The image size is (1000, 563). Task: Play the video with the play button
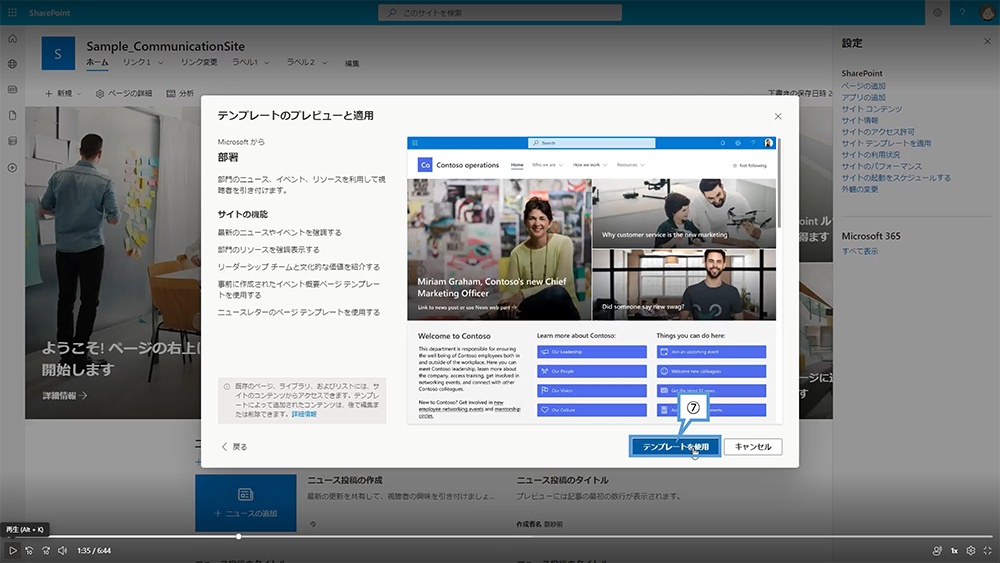coord(12,550)
